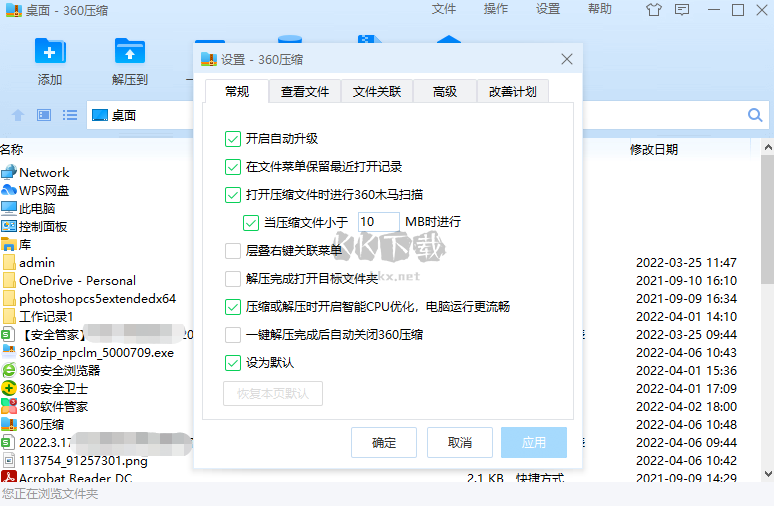This screenshot has height=506, width=774.
Task: Enable 解压完成打开目标文件夹 checkbox
Action: 232,279
